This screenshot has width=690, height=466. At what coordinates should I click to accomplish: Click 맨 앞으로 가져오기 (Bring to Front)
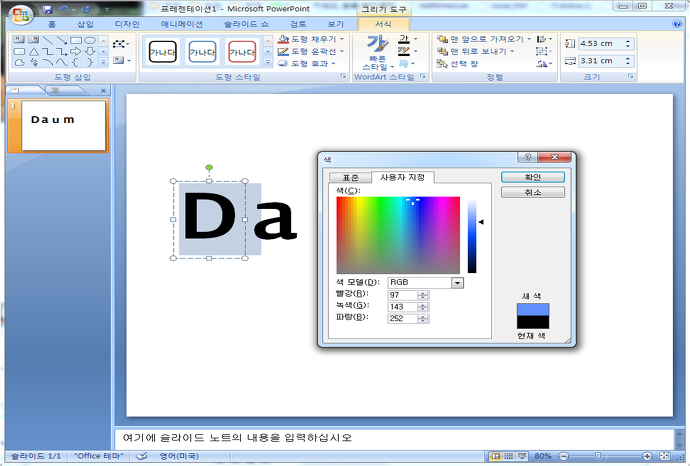click(x=484, y=39)
